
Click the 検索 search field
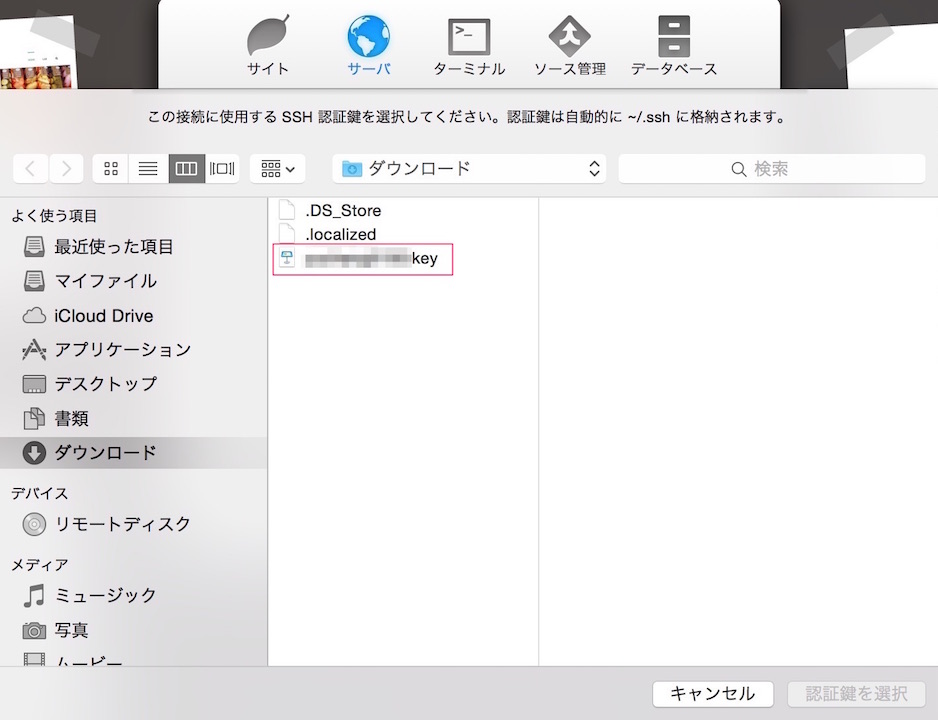pos(772,169)
